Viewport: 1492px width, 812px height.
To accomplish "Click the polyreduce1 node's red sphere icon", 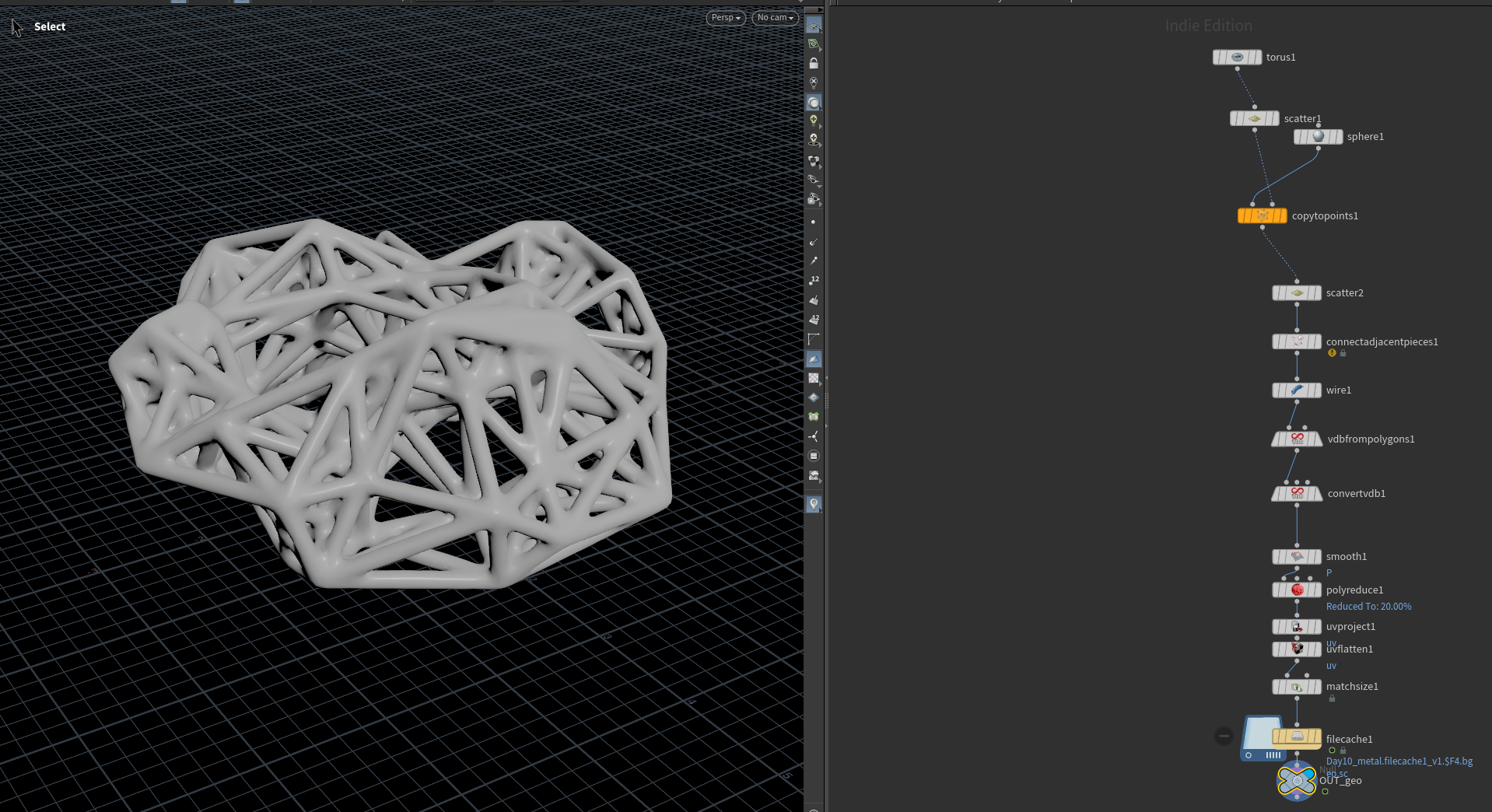I will 1298,590.
